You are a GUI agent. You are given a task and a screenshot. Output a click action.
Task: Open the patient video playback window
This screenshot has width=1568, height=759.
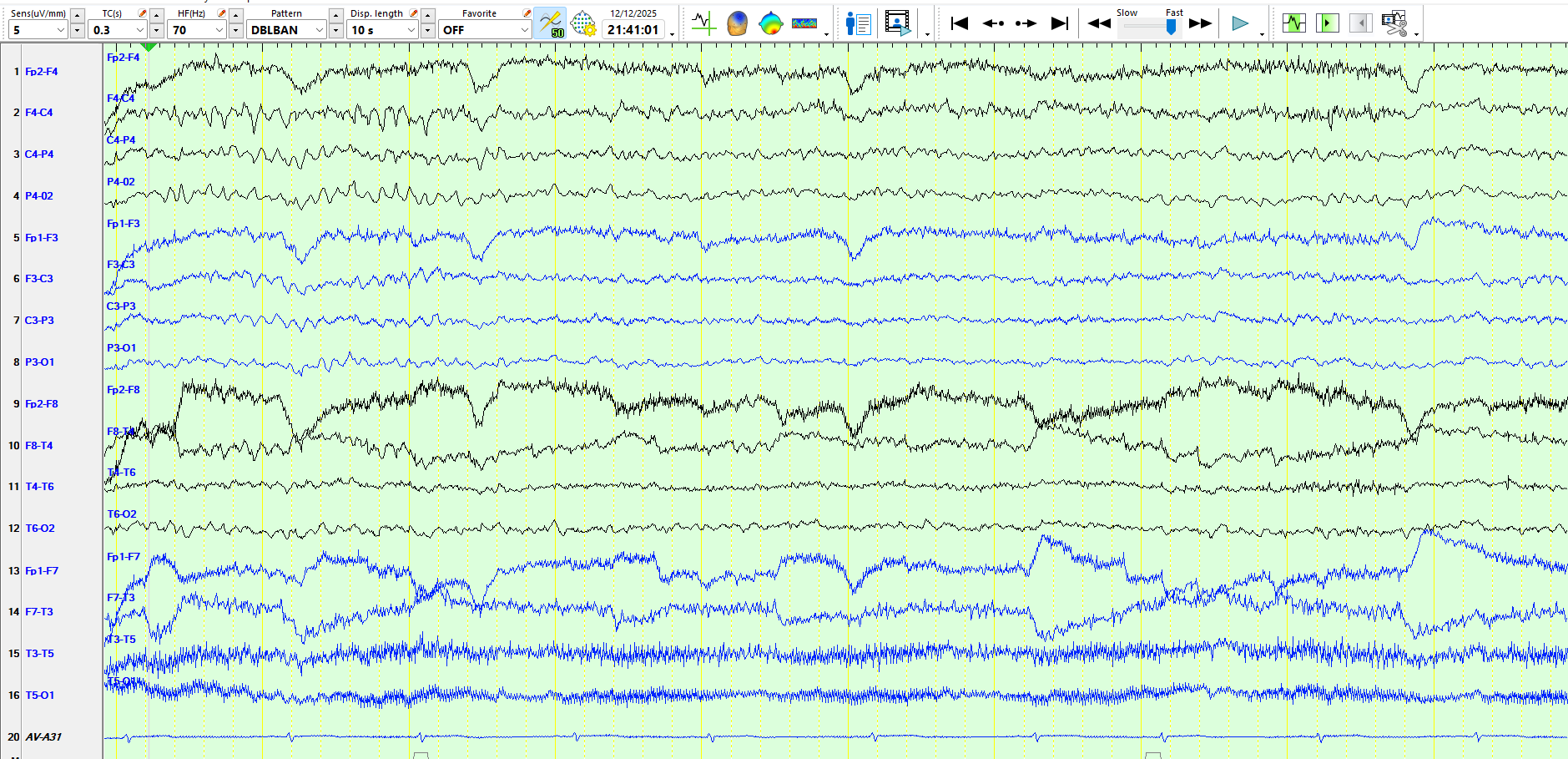(x=898, y=23)
